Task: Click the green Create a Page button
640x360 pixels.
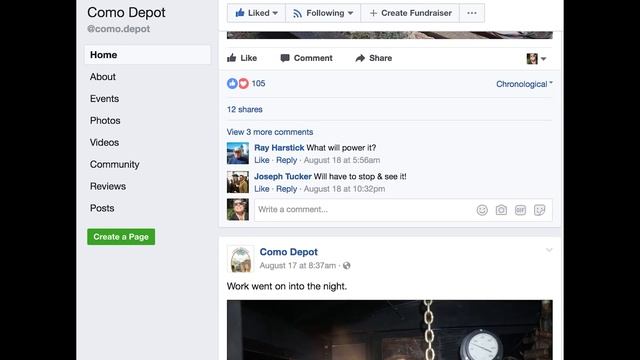Action: 121,237
